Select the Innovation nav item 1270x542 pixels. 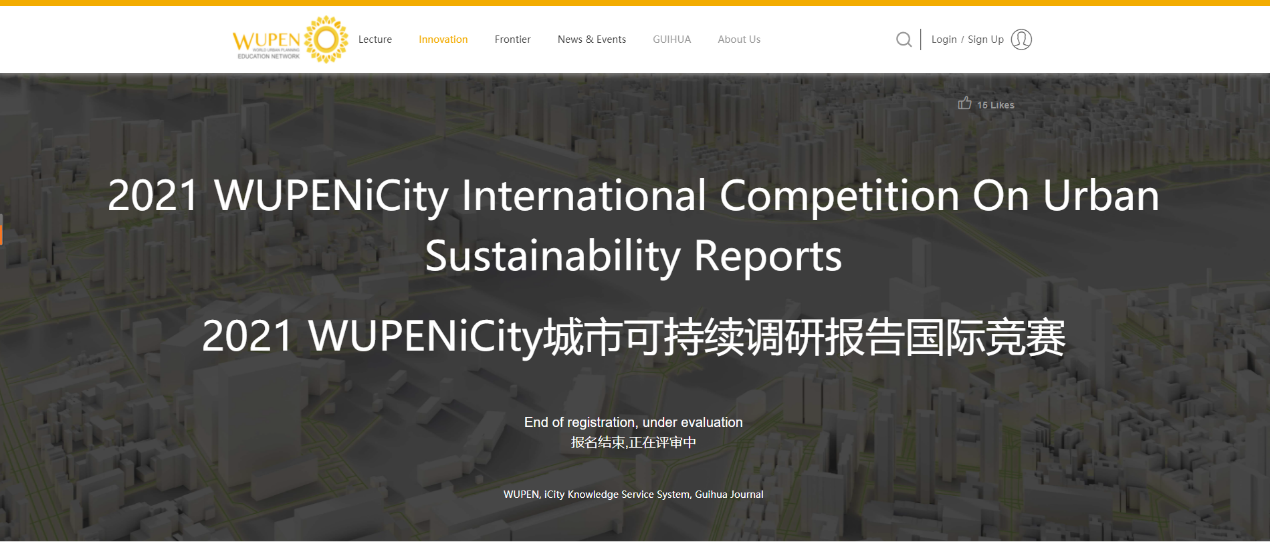tap(443, 40)
